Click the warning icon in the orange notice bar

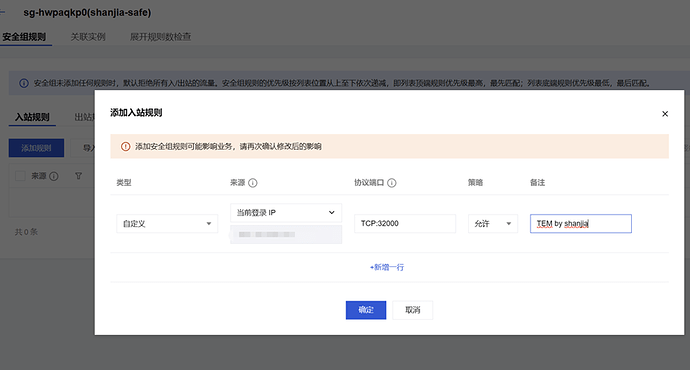tap(125, 147)
